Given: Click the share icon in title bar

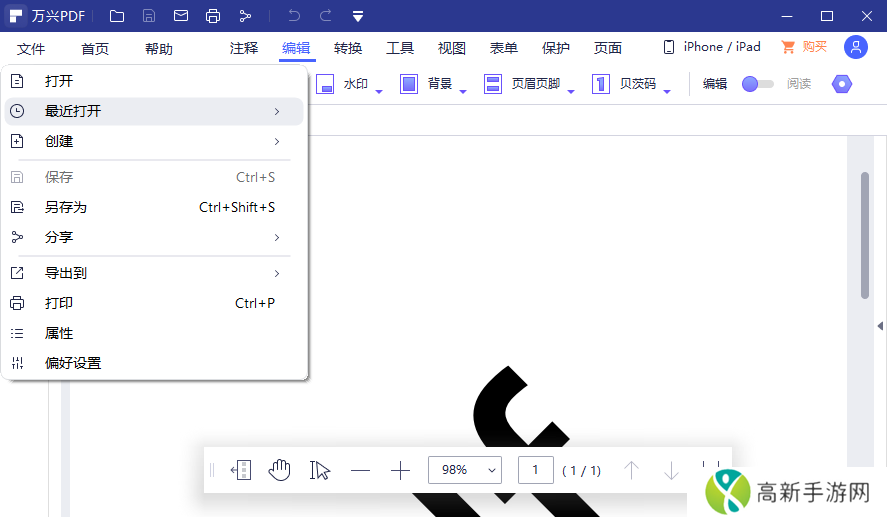Looking at the screenshot, I should click(245, 16).
